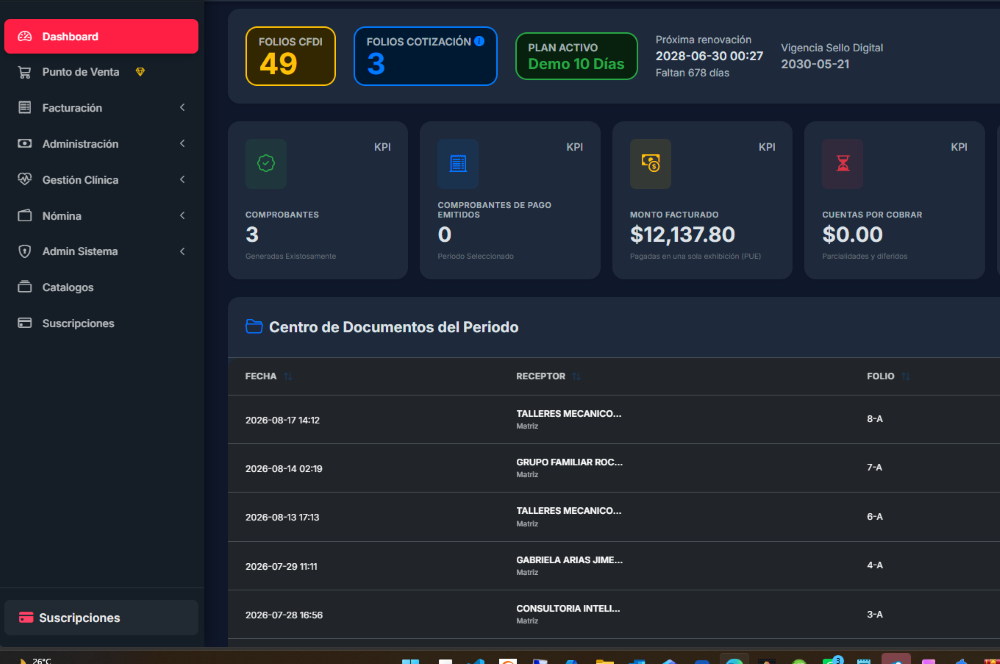Click the premium diamond badge icon
Image resolution: width=1000 pixels, height=664 pixels.
[140, 72]
